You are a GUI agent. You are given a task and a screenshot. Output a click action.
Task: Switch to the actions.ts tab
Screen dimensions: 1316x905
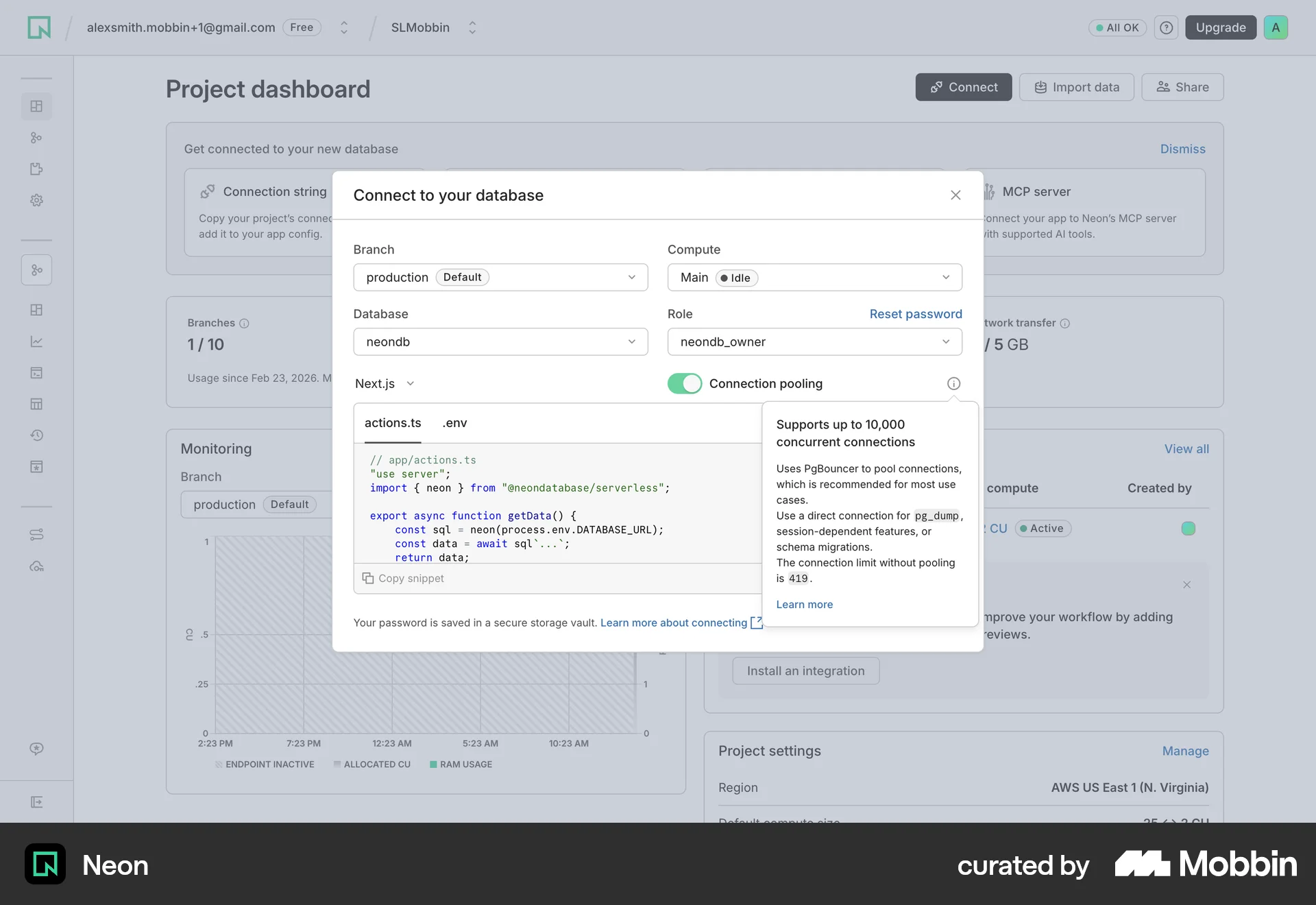tap(393, 423)
